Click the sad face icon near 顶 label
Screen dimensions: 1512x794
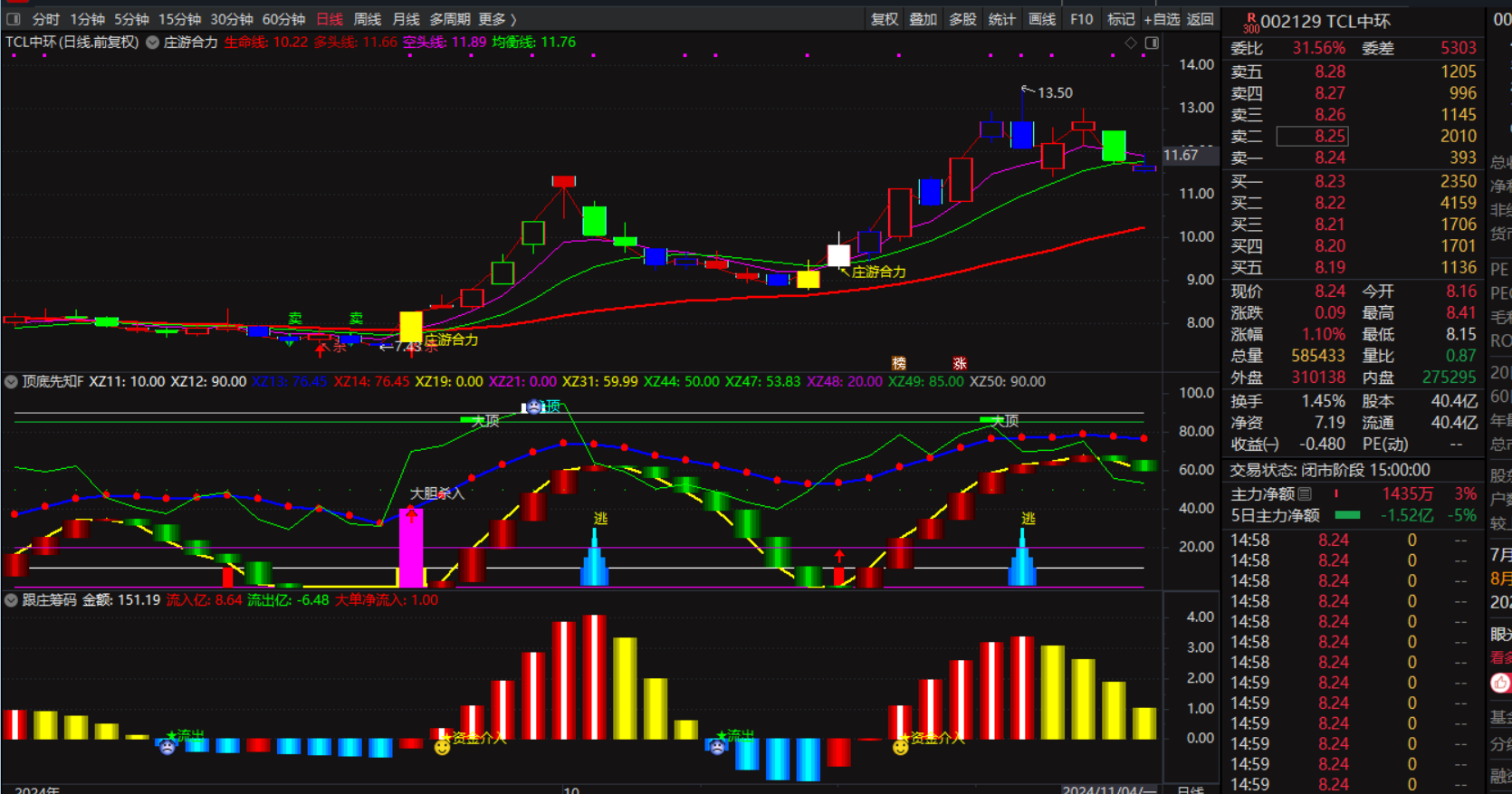[534, 407]
